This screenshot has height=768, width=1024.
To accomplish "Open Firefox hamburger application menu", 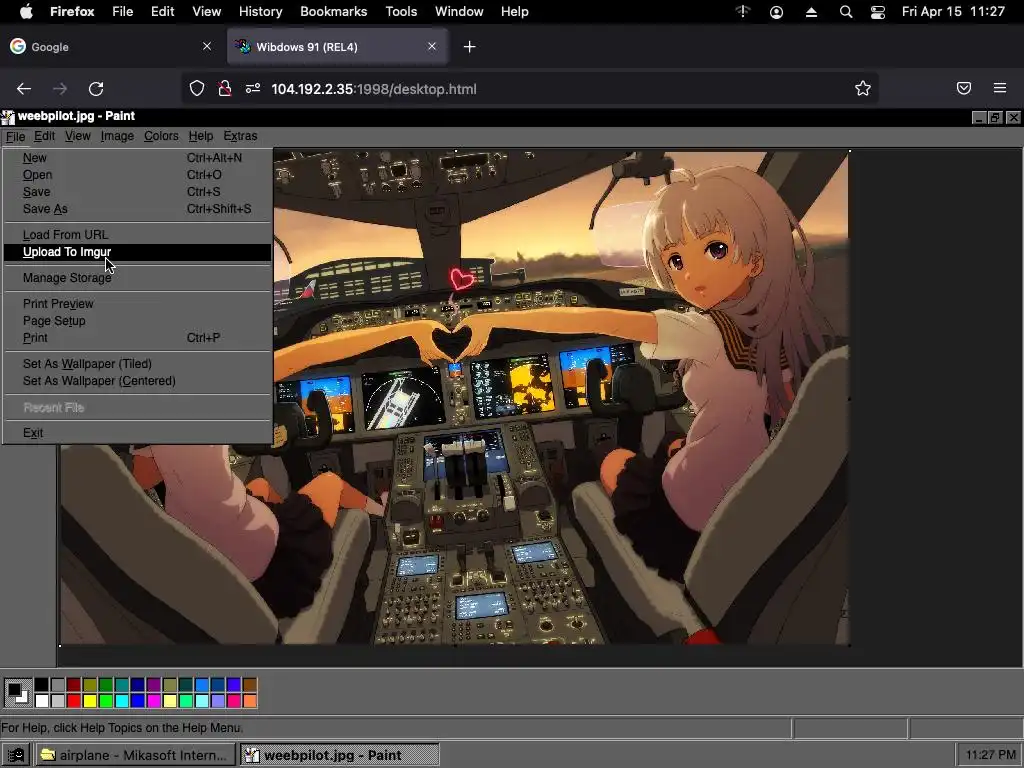I will click(1000, 88).
